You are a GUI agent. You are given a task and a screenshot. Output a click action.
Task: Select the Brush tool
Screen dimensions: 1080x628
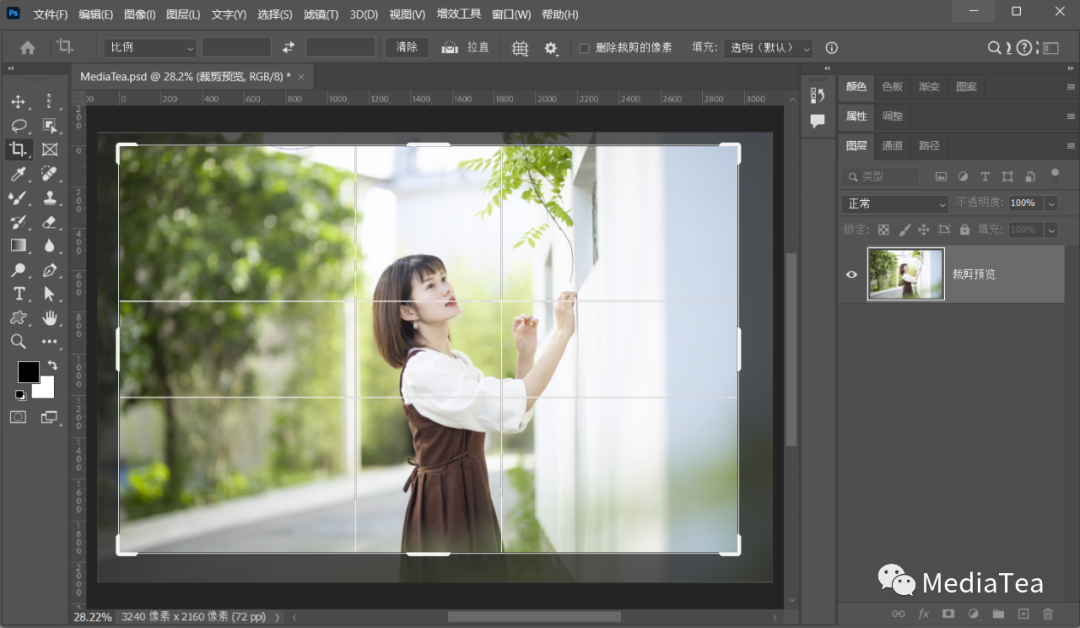[x=17, y=197]
